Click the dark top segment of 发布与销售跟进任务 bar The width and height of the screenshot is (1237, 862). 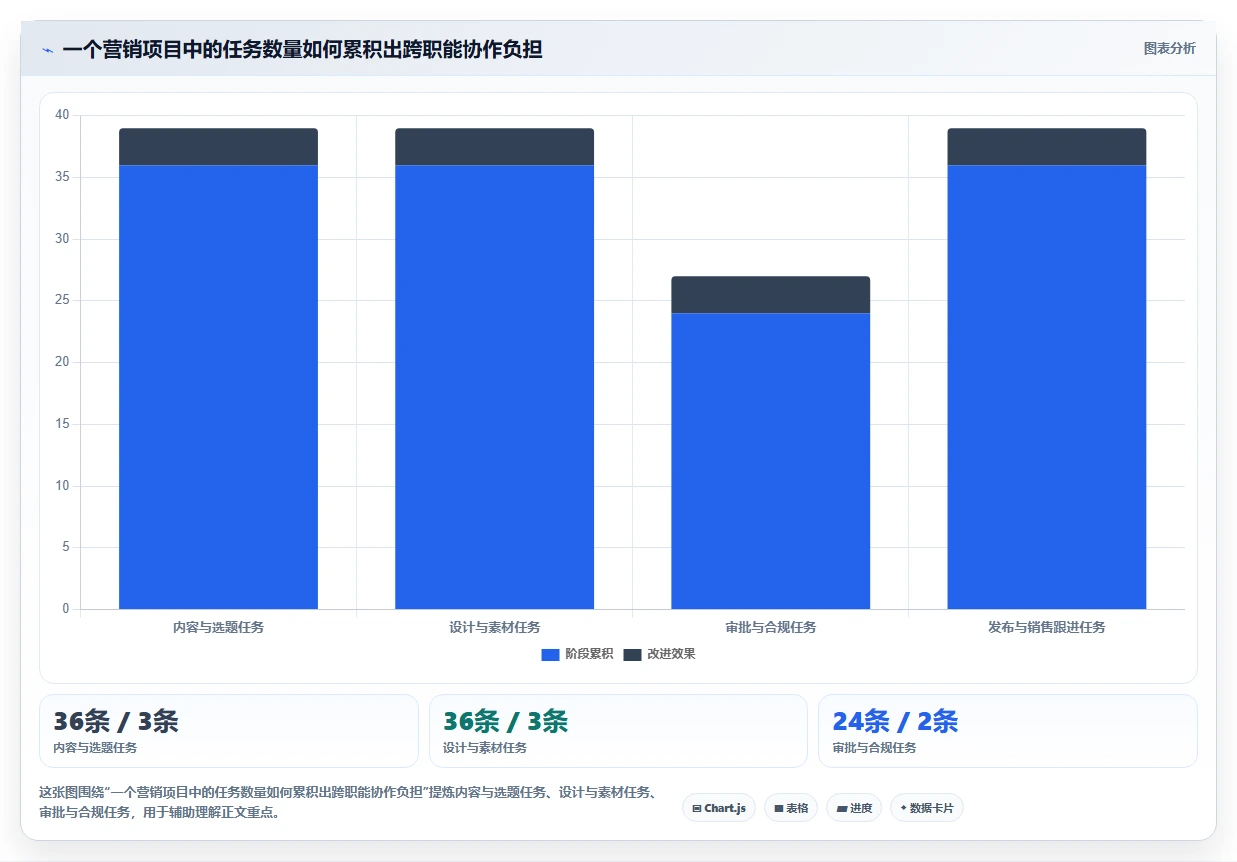(x=1046, y=147)
